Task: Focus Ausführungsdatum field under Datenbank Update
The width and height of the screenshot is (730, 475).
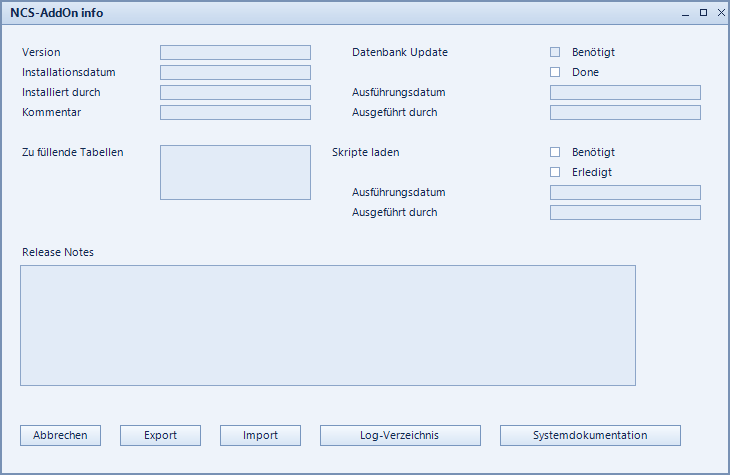Action: [x=625, y=93]
